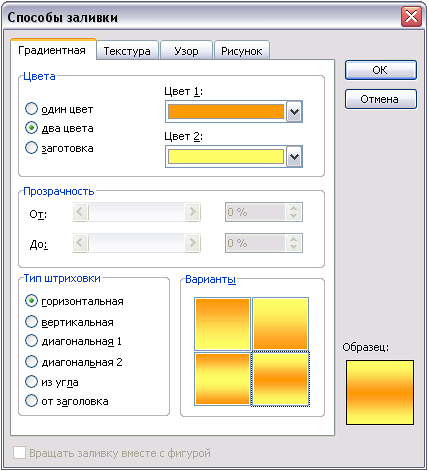Confirm with the OK button
This screenshot has width=429, height=471.
[x=381, y=70]
